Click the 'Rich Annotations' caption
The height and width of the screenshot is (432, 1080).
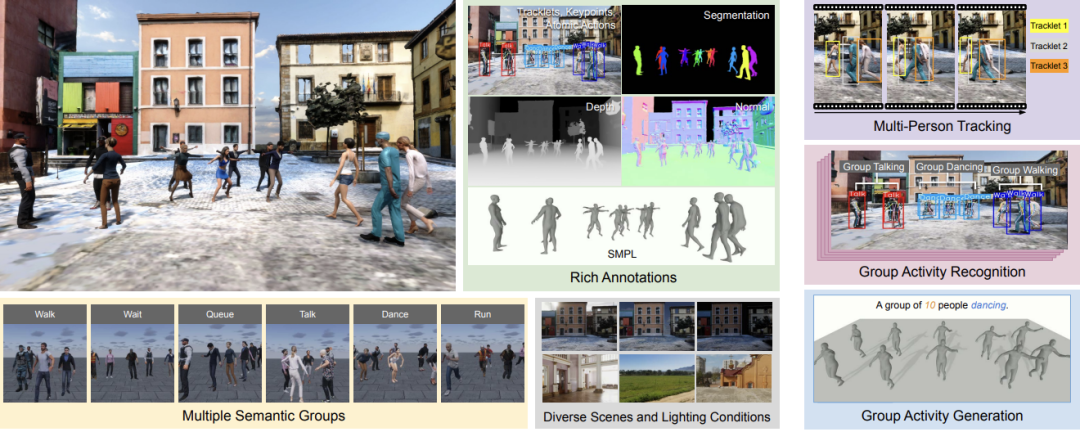(623, 278)
